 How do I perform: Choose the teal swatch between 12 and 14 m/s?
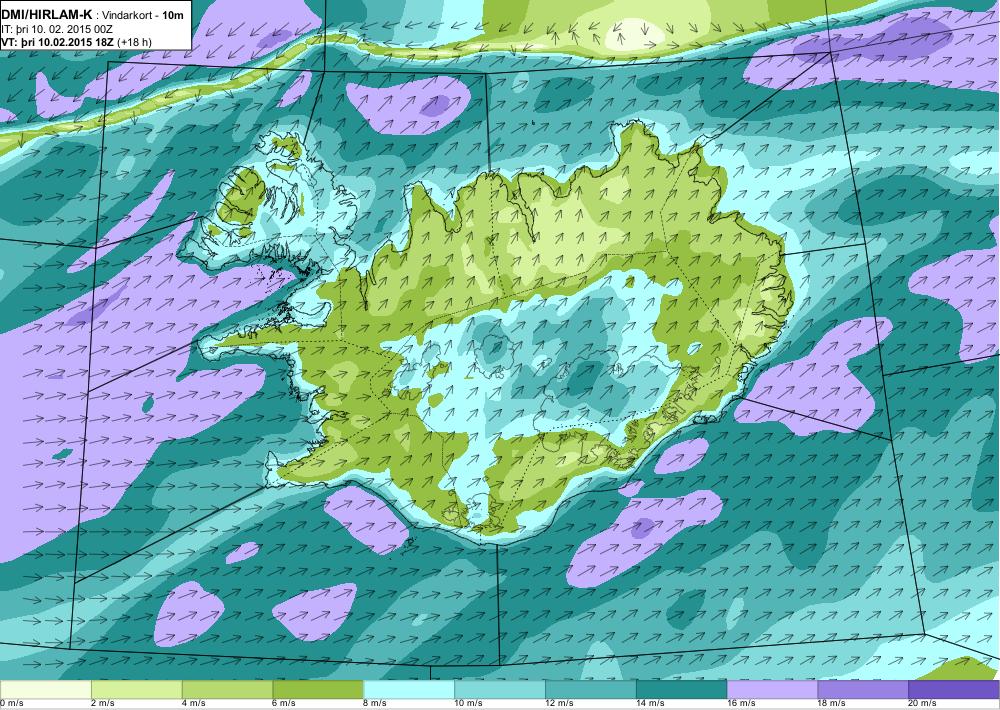pyautogui.click(x=591, y=689)
